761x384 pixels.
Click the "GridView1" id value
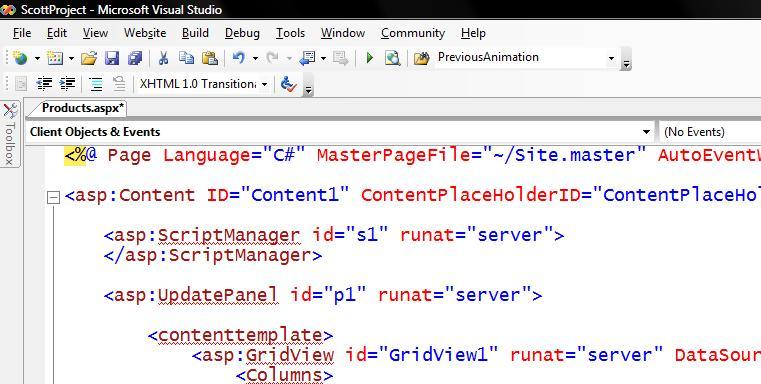(438, 355)
